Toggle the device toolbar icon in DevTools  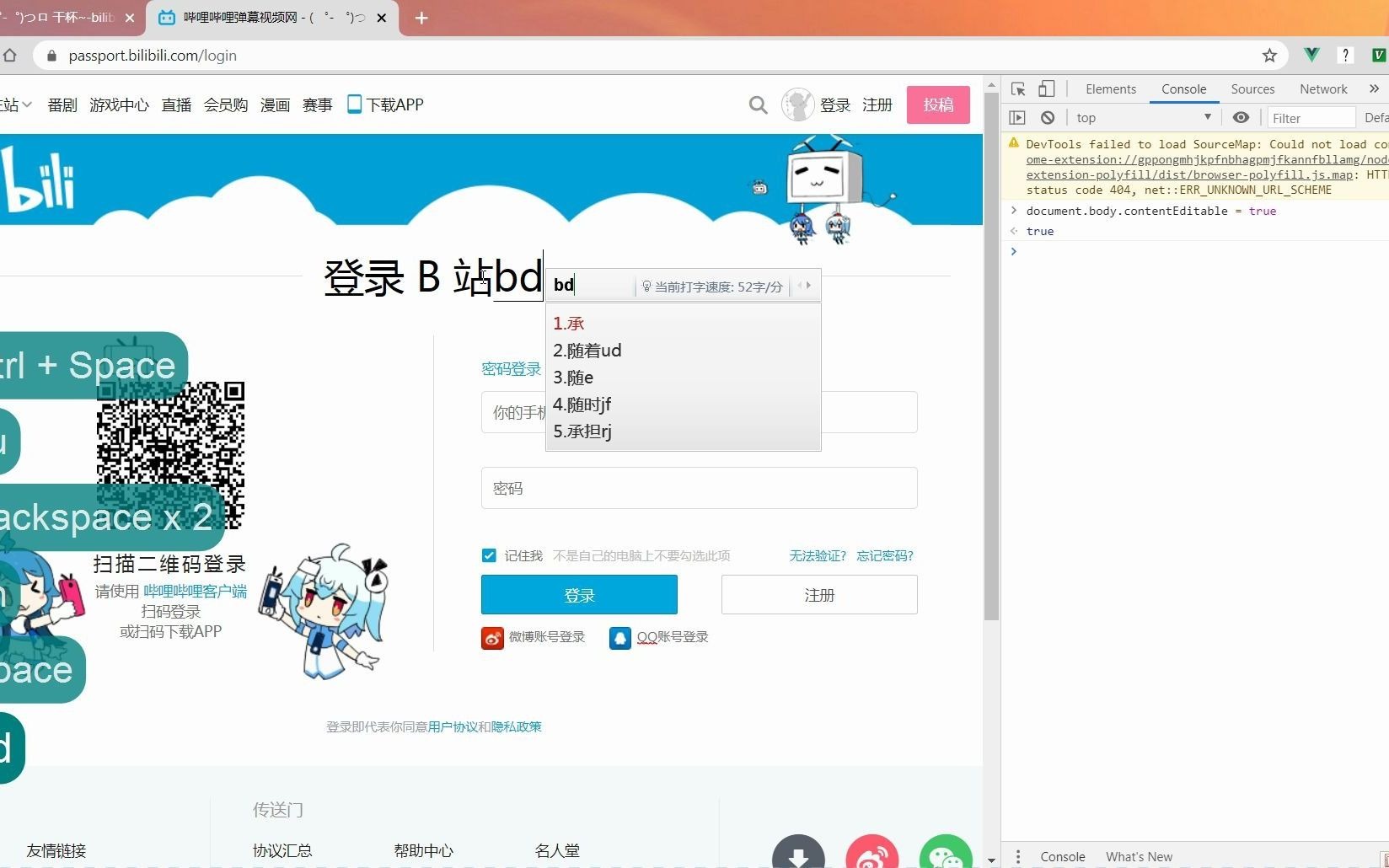1046,89
